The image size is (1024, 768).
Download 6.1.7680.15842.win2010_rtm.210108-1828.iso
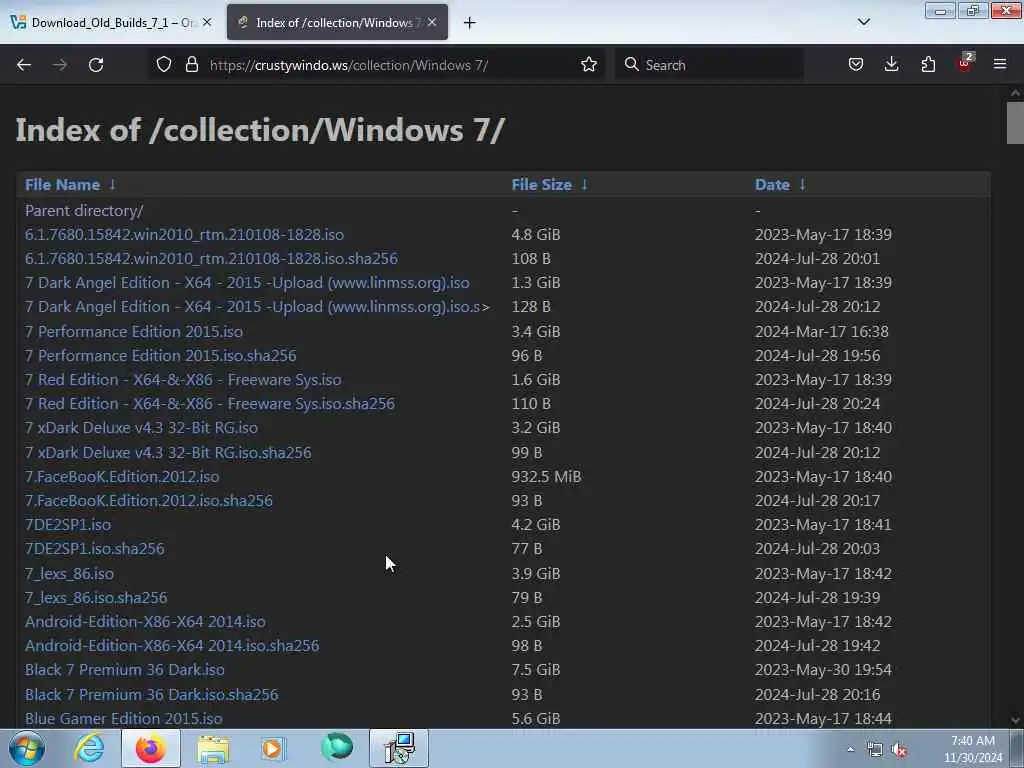[x=184, y=234]
